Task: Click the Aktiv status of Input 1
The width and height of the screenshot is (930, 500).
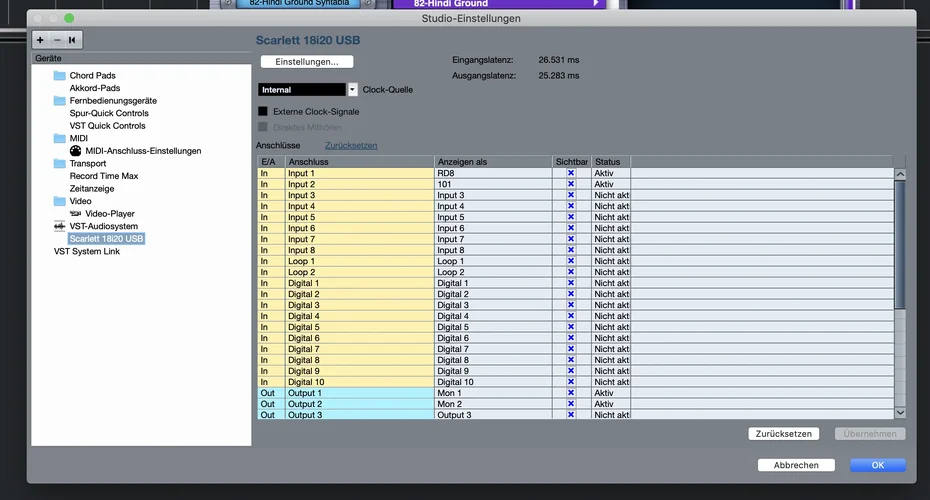Action: coord(611,173)
